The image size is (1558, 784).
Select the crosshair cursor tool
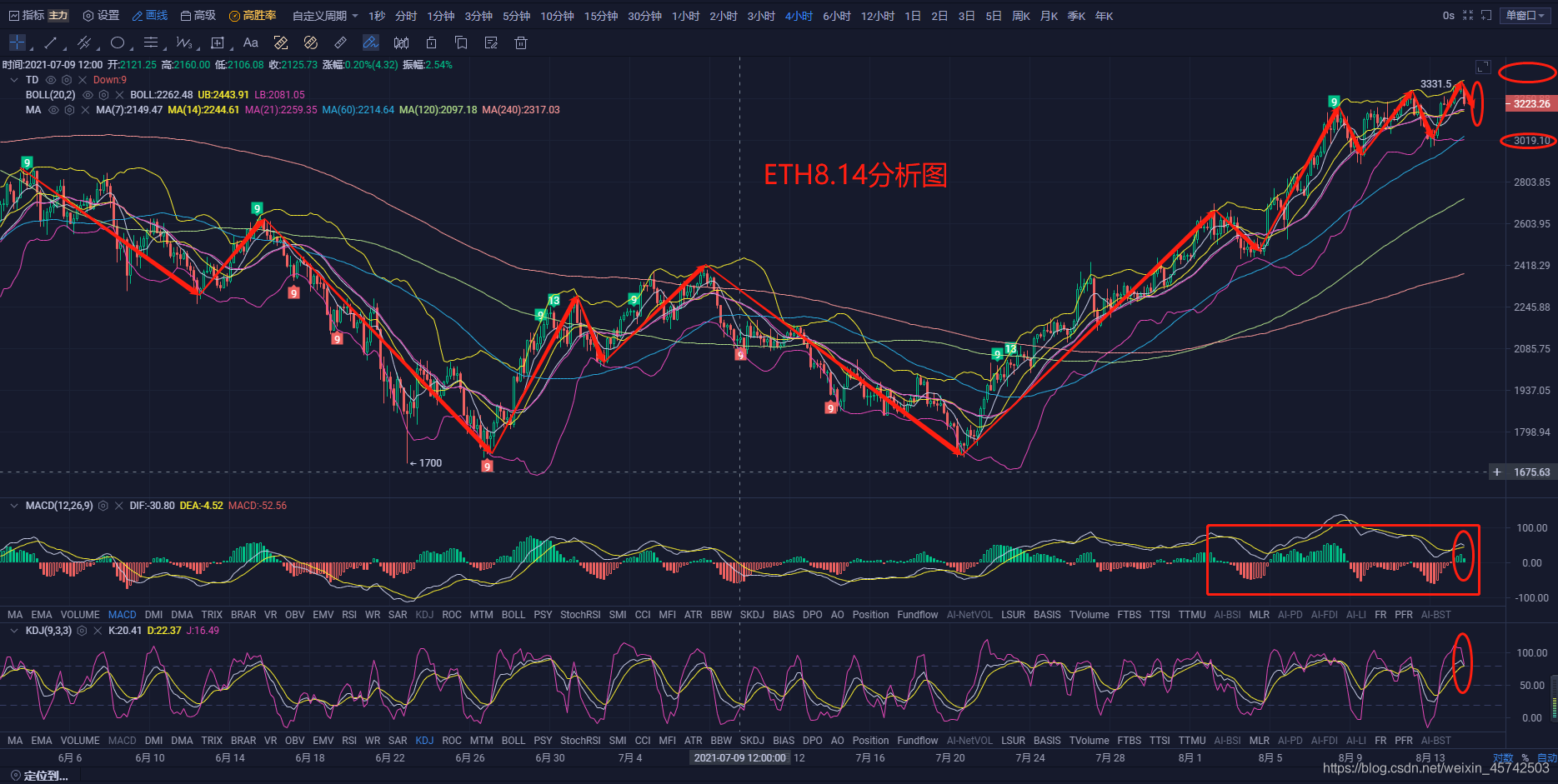[x=18, y=42]
